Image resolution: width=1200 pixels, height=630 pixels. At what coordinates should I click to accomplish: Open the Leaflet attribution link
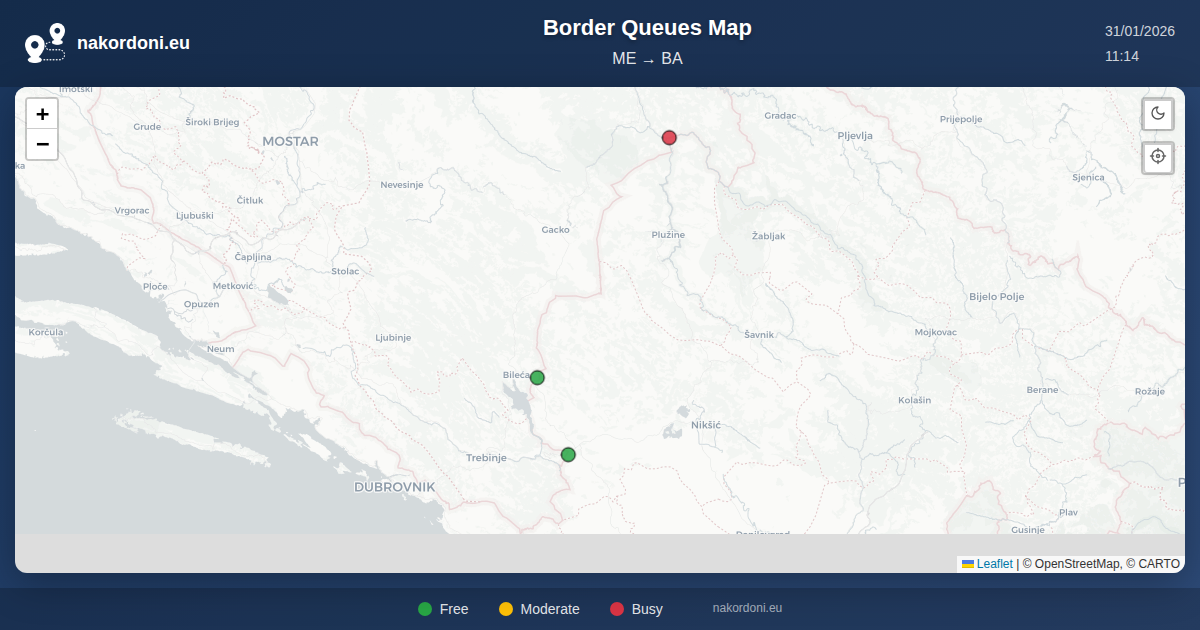click(994, 564)
